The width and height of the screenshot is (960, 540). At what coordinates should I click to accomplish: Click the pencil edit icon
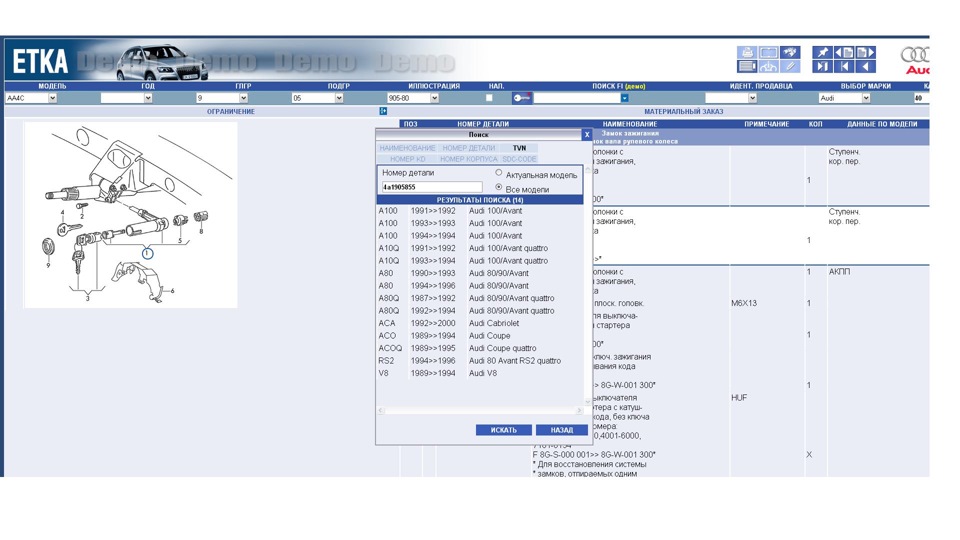790,66
